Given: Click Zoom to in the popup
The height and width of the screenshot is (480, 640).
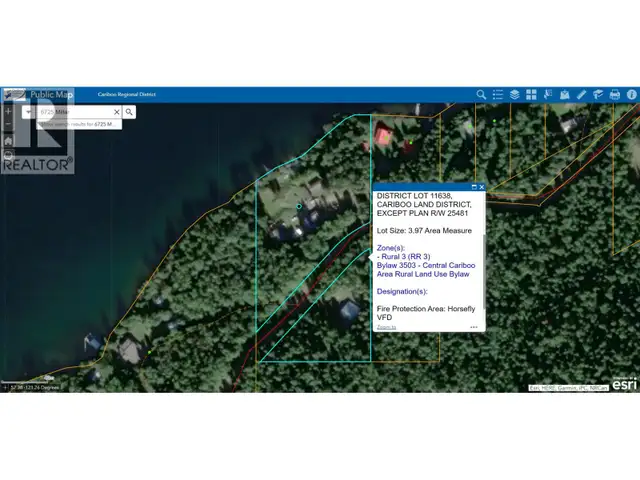Looking at the screenshot, I should click(386, 327).
